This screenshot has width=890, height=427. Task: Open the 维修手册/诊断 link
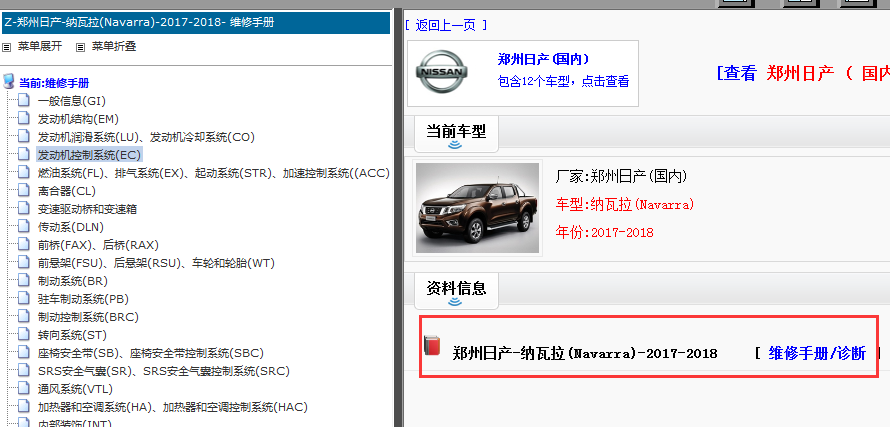click(817, 353)
